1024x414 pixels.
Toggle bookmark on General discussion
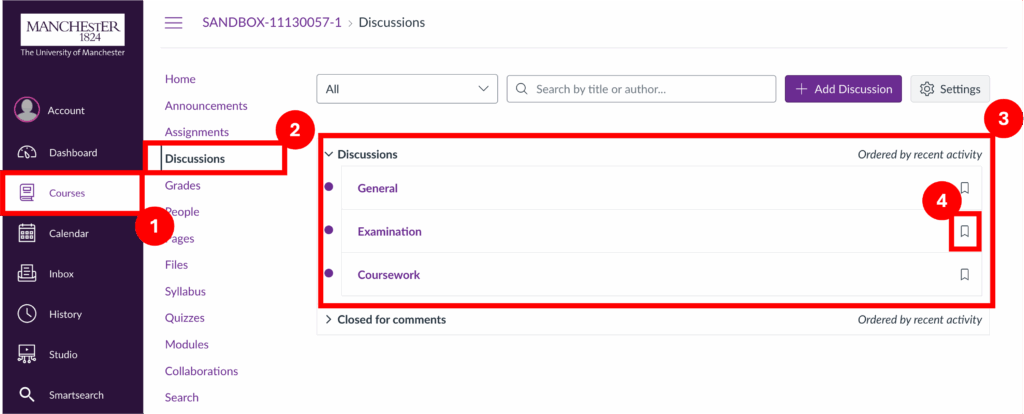(x=964, y=188)
